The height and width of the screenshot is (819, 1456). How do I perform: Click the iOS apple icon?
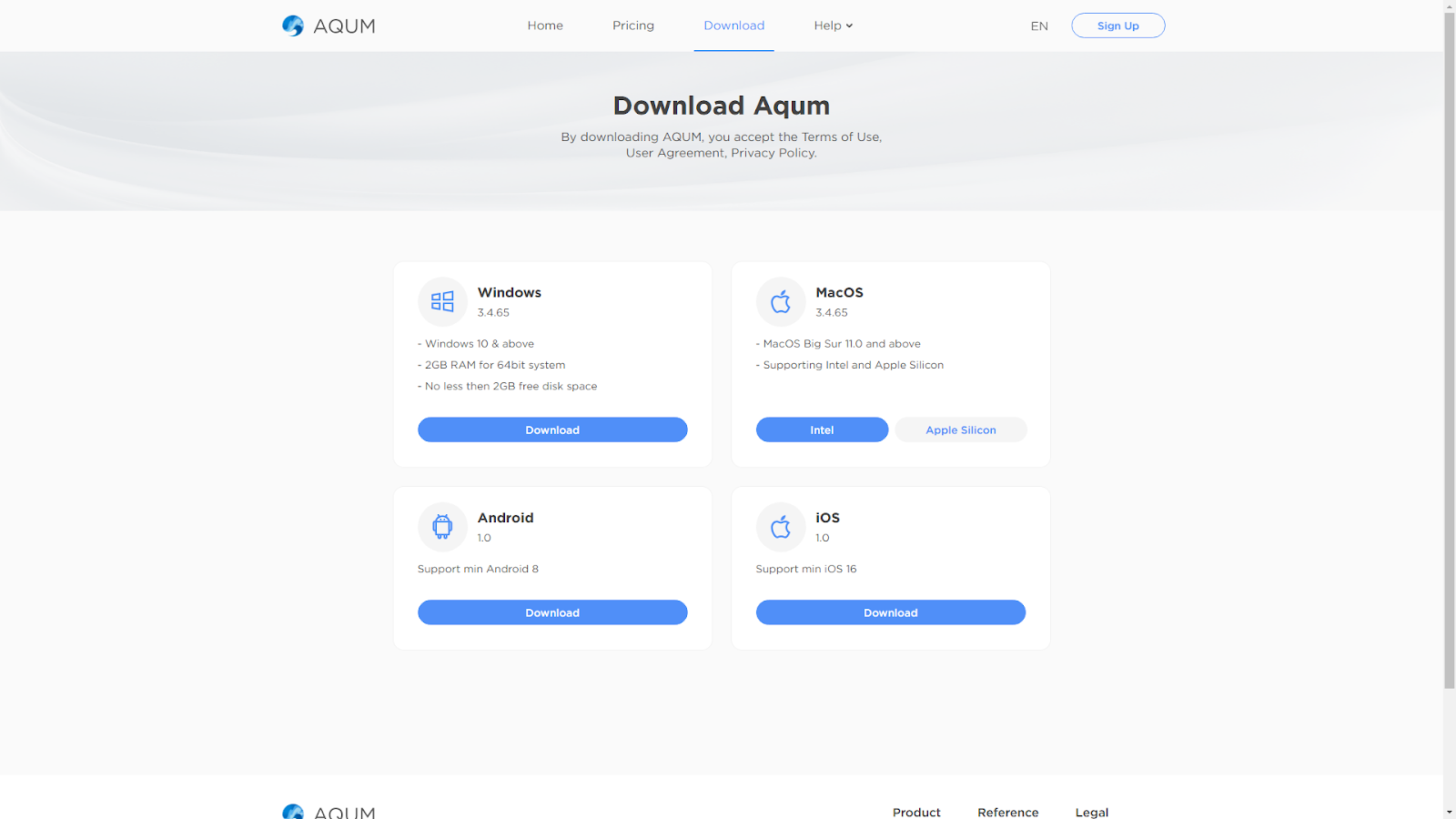[x=781, y=527]
